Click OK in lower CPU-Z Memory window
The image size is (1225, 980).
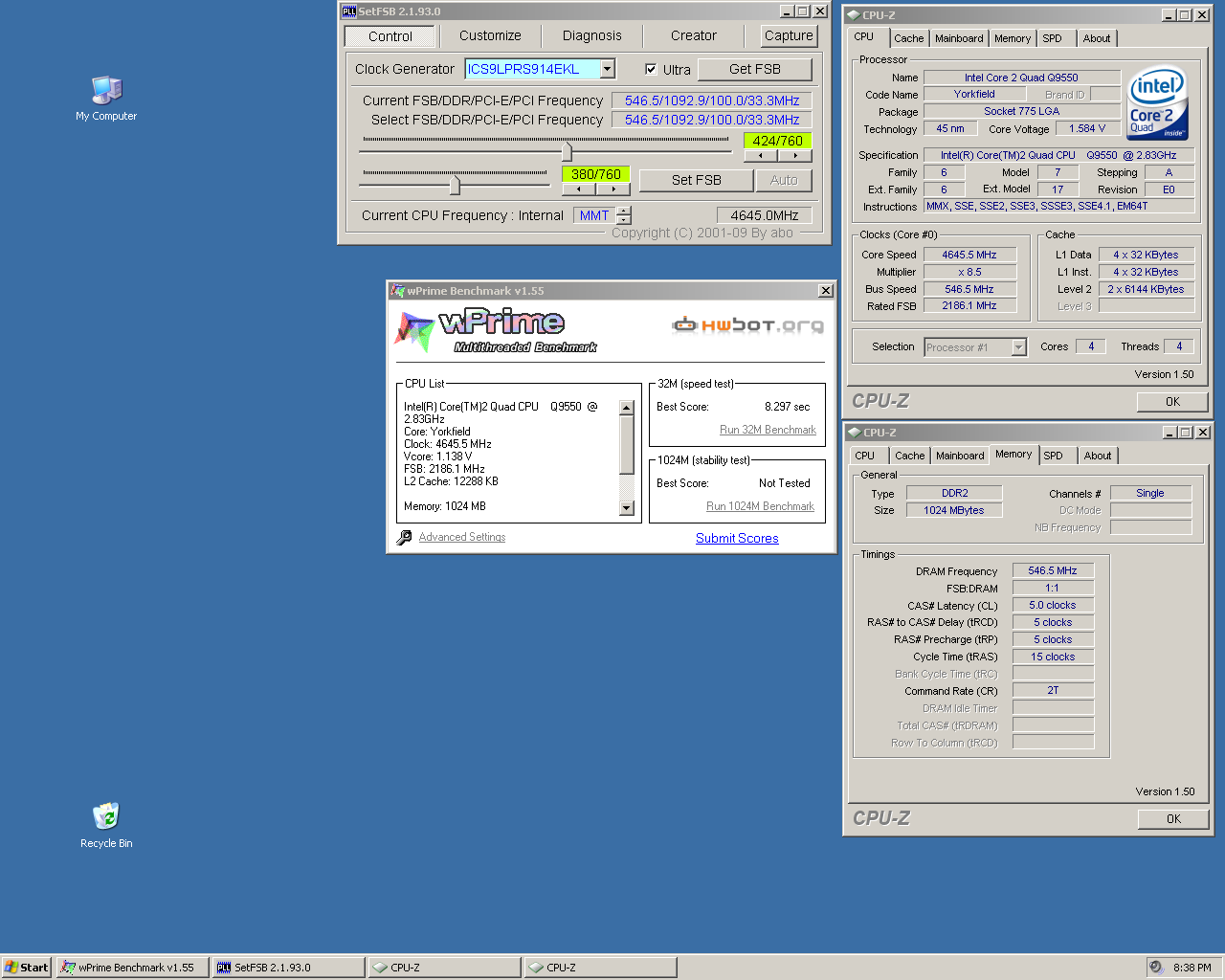coord(1173,819)
